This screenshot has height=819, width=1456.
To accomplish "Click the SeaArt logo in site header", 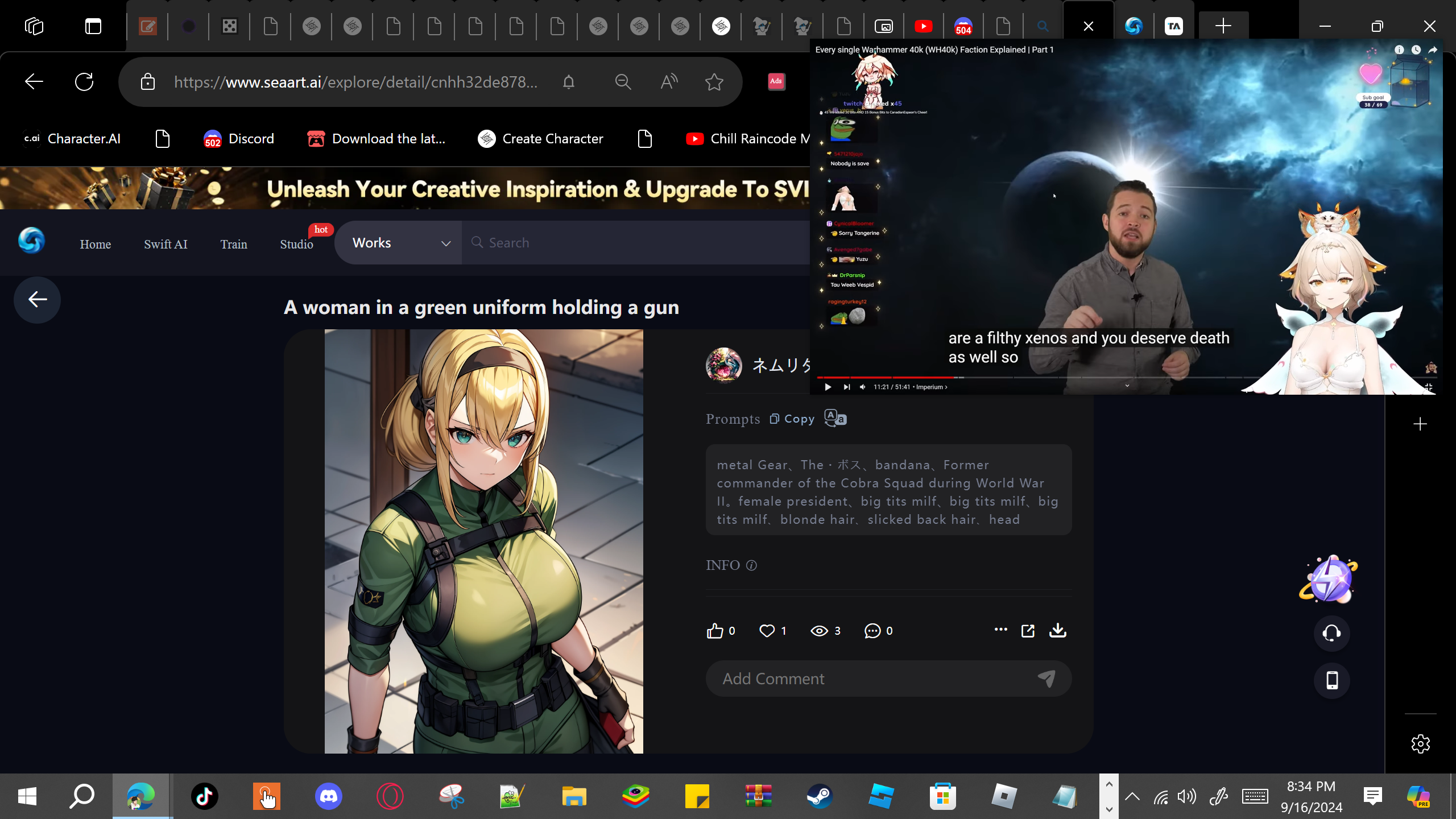I will click(x=31, y=241).
